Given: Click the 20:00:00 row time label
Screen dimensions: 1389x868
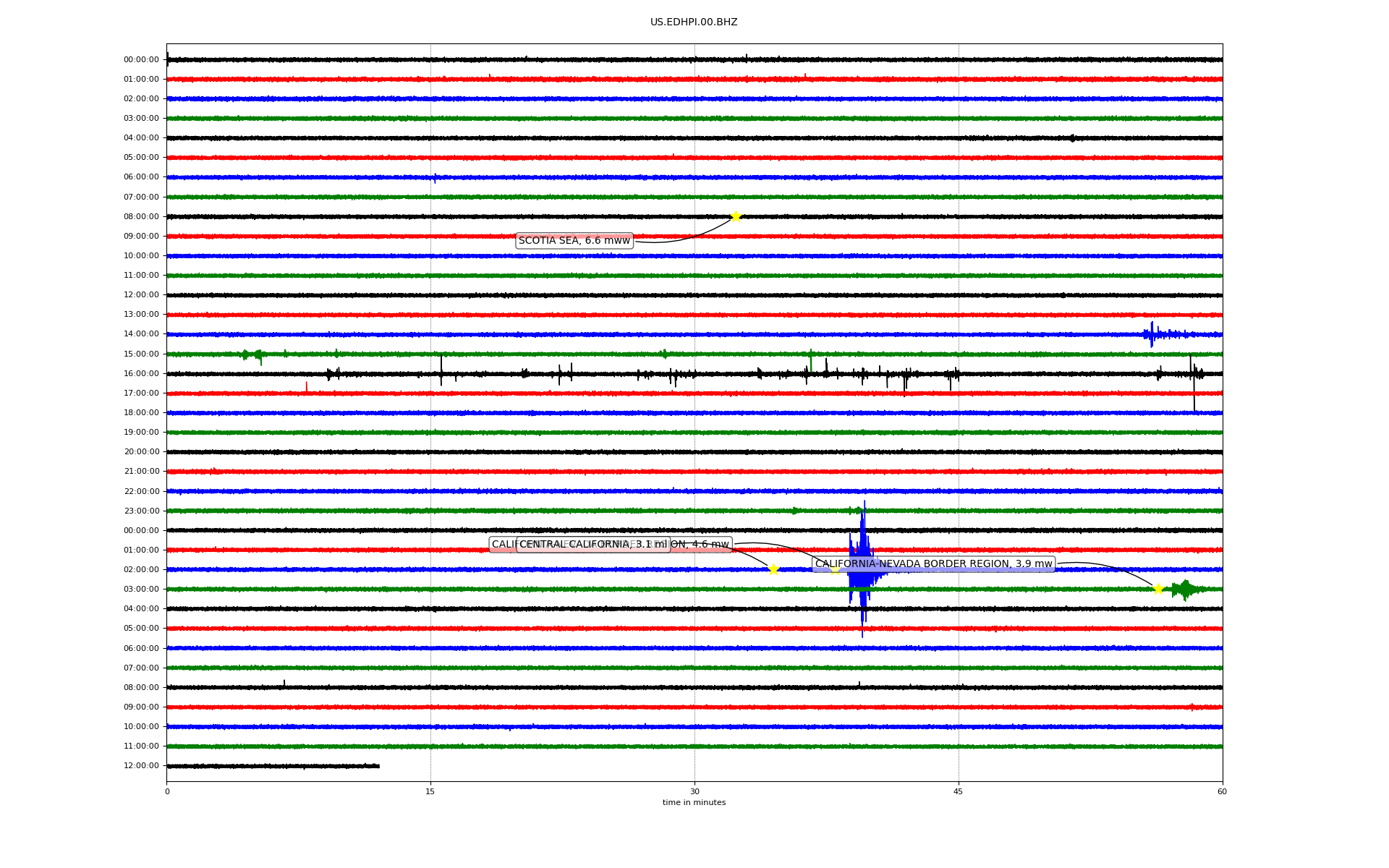Looking at the screenshot, I should (141, 452).
